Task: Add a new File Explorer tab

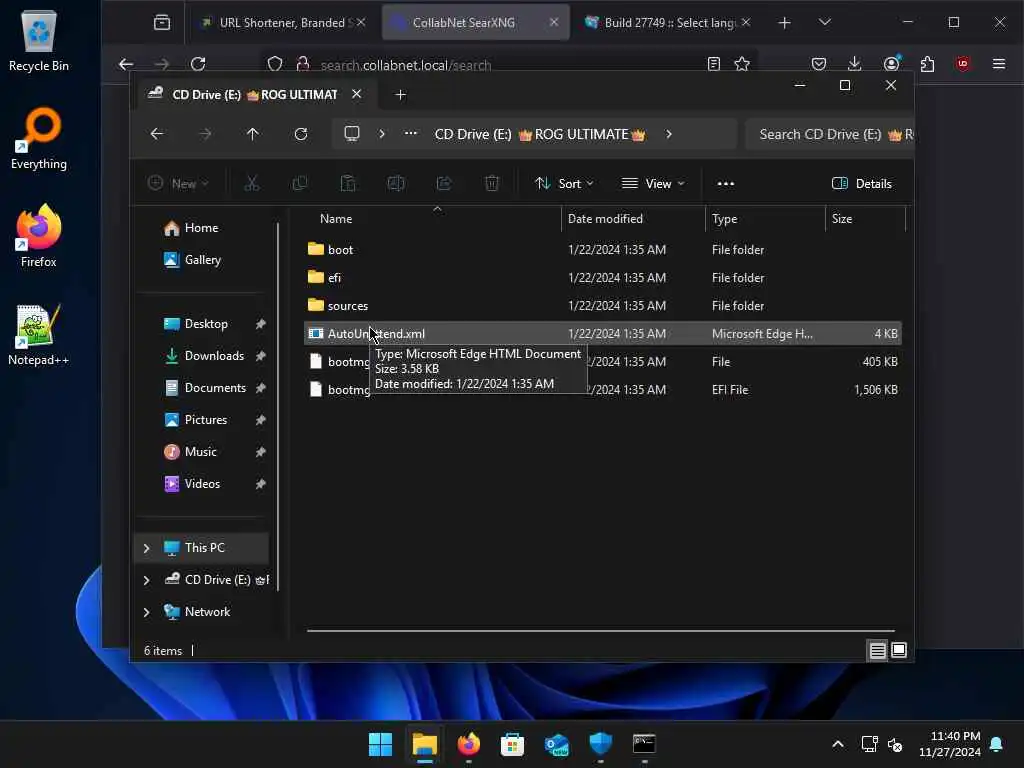Action: [x=400, y=95]
